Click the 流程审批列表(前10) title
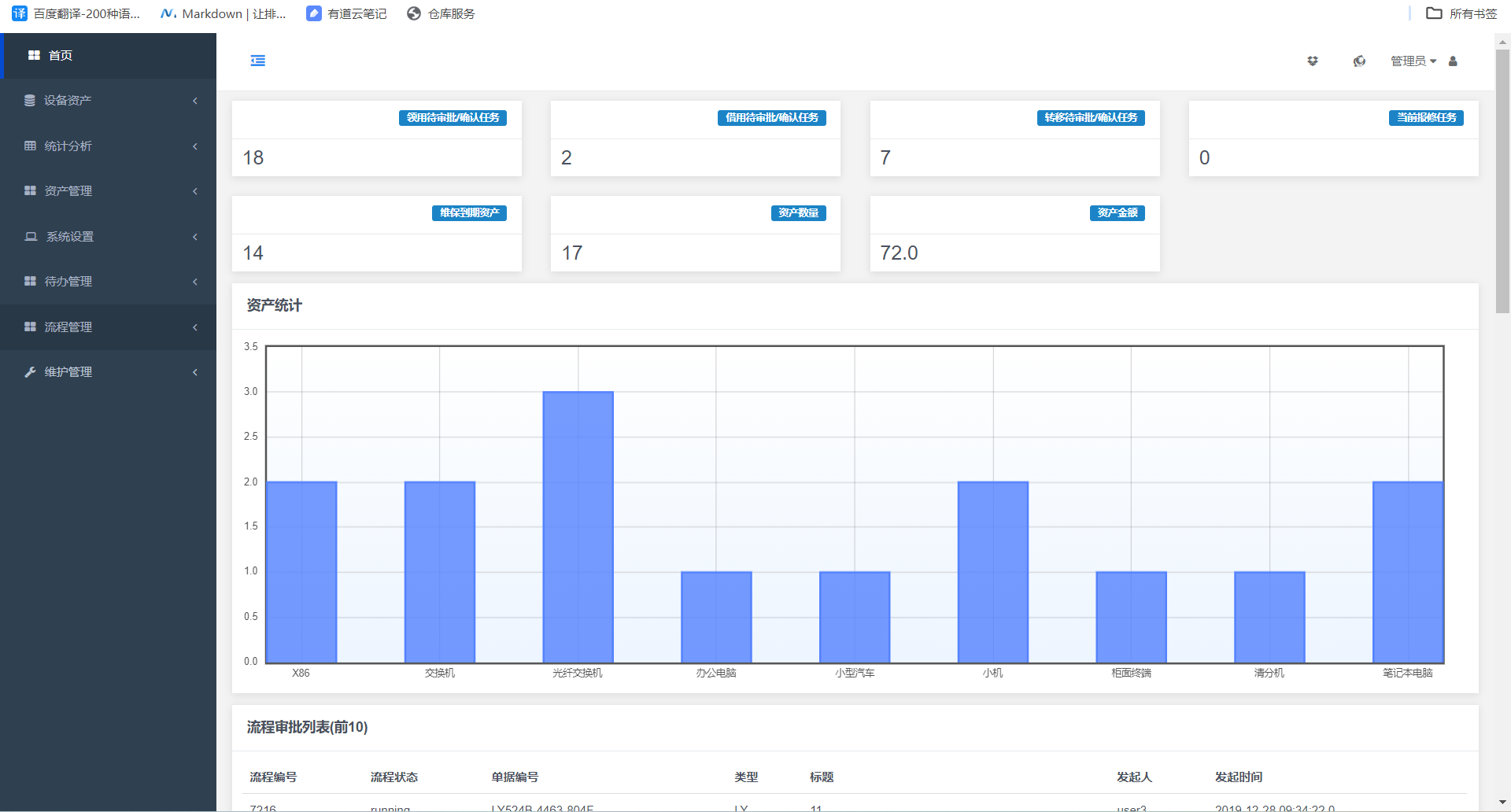Image resolution: width=1511 pixels, height=812 pixels. 307,727
